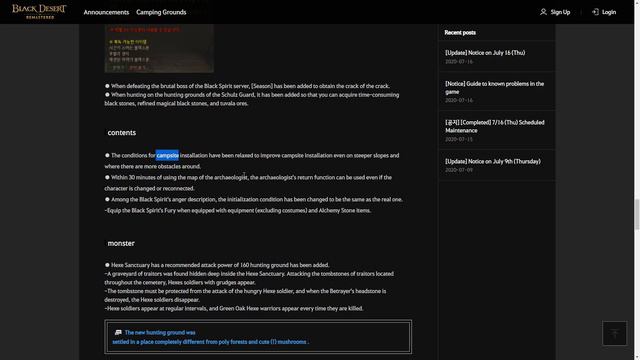Click 'settled in a place completely different' blue text

click(211, 342)
